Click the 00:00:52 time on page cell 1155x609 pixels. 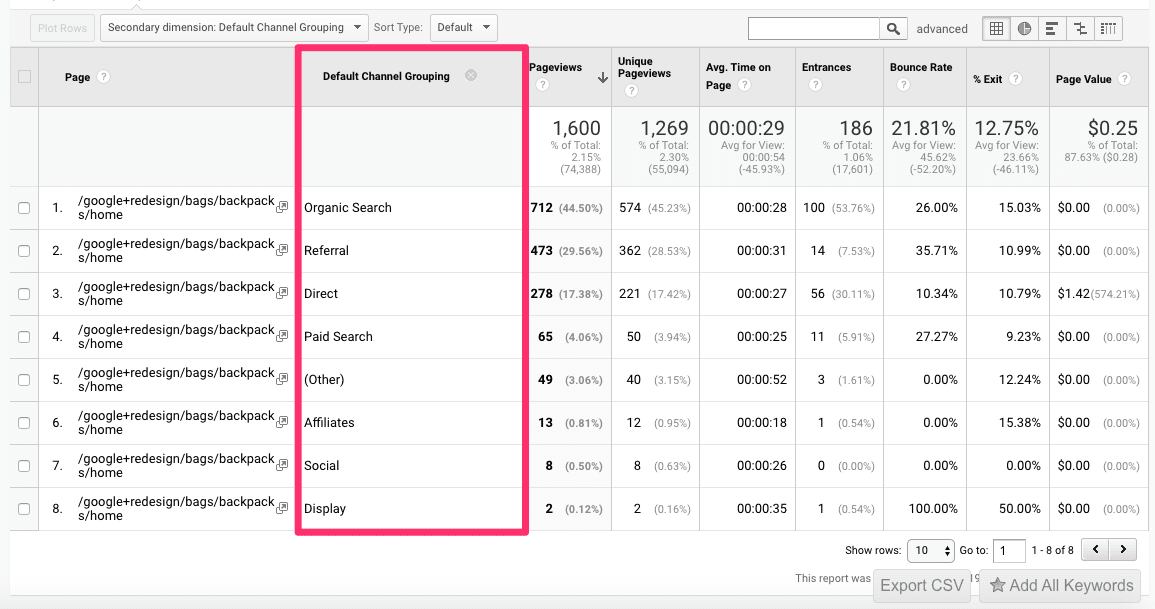[762, 379]
